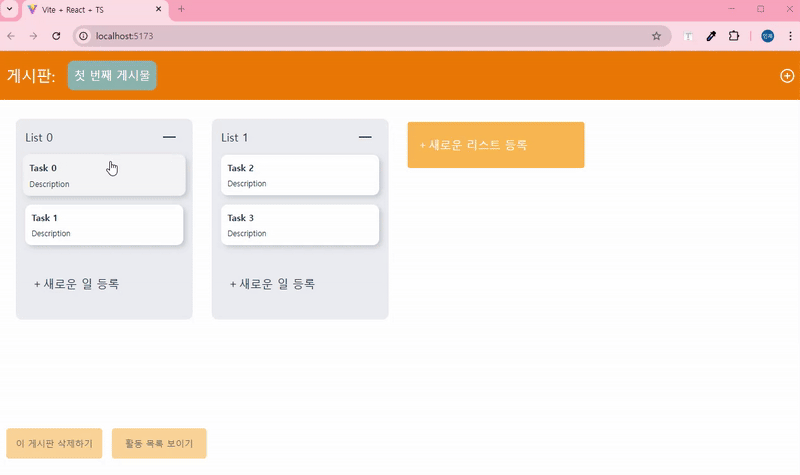The height and width of the screenshot is (475, 800).
Task: Open the Task 0 card
Action: 104,176
